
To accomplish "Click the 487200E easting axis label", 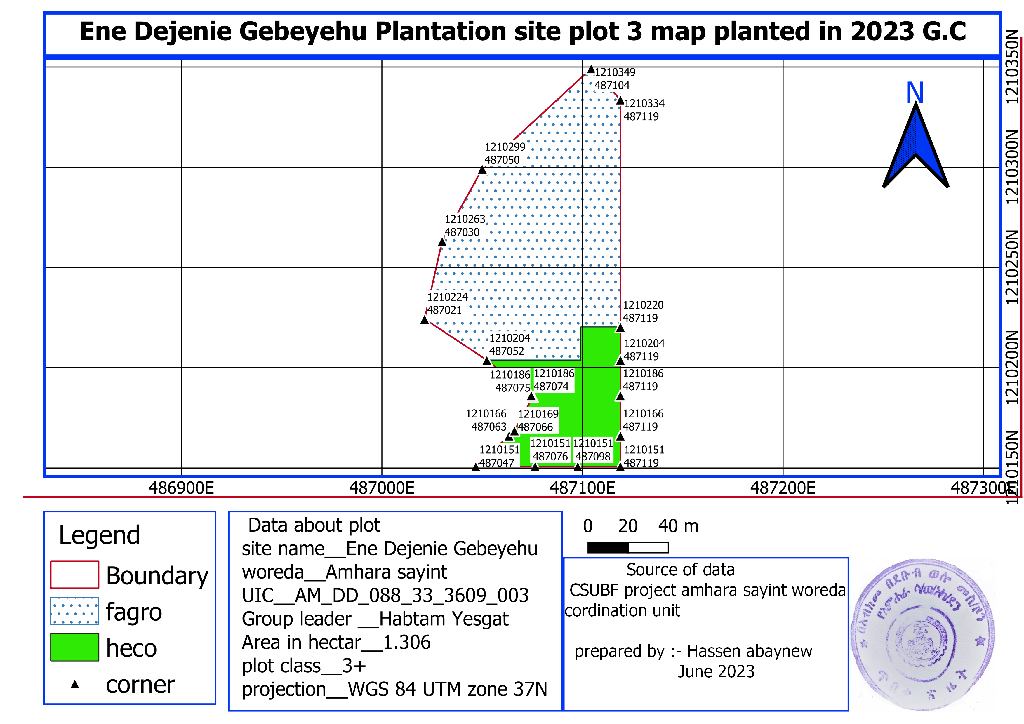I will click(783, 488).
